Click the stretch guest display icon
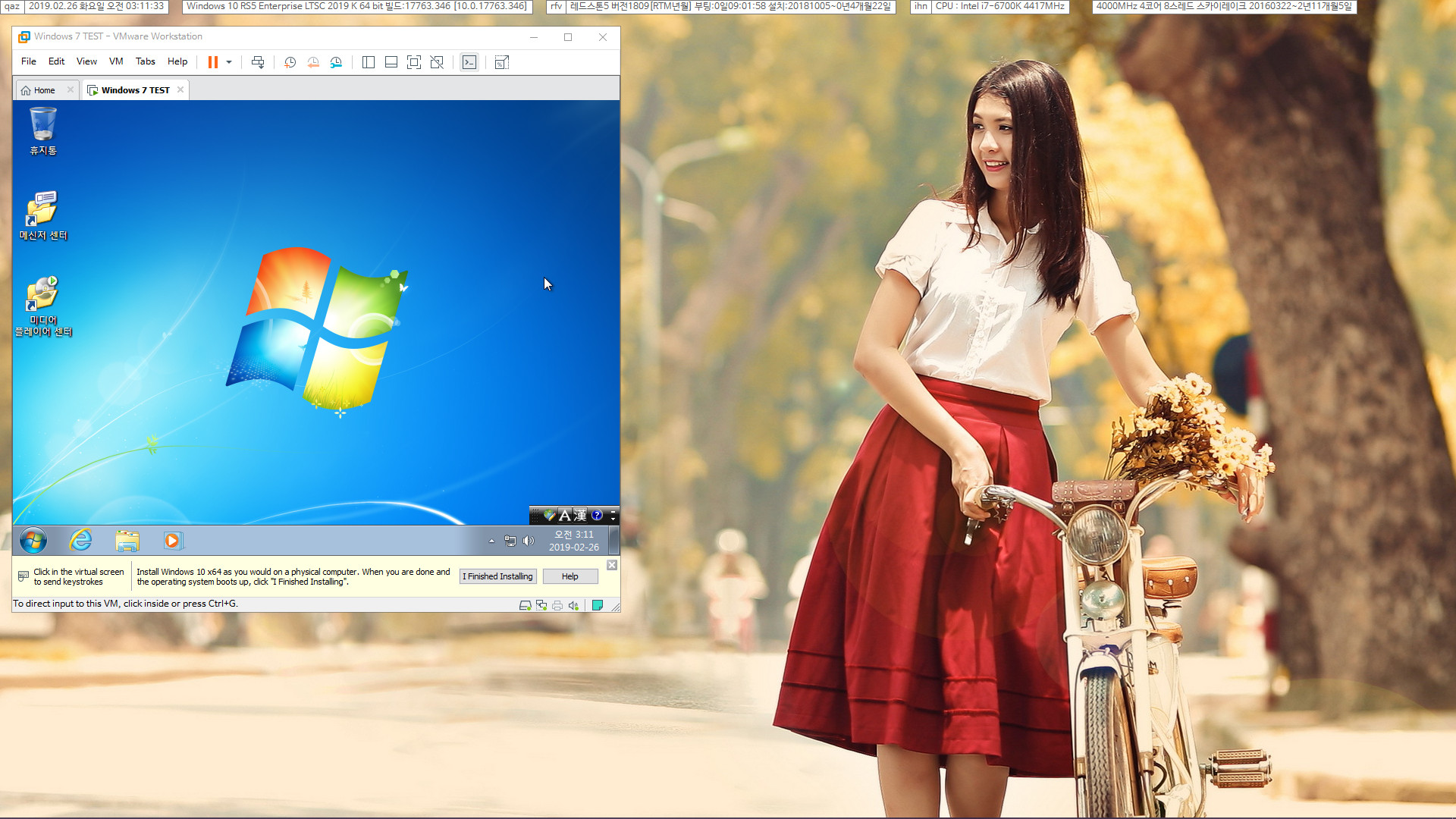 coord(502,62)
